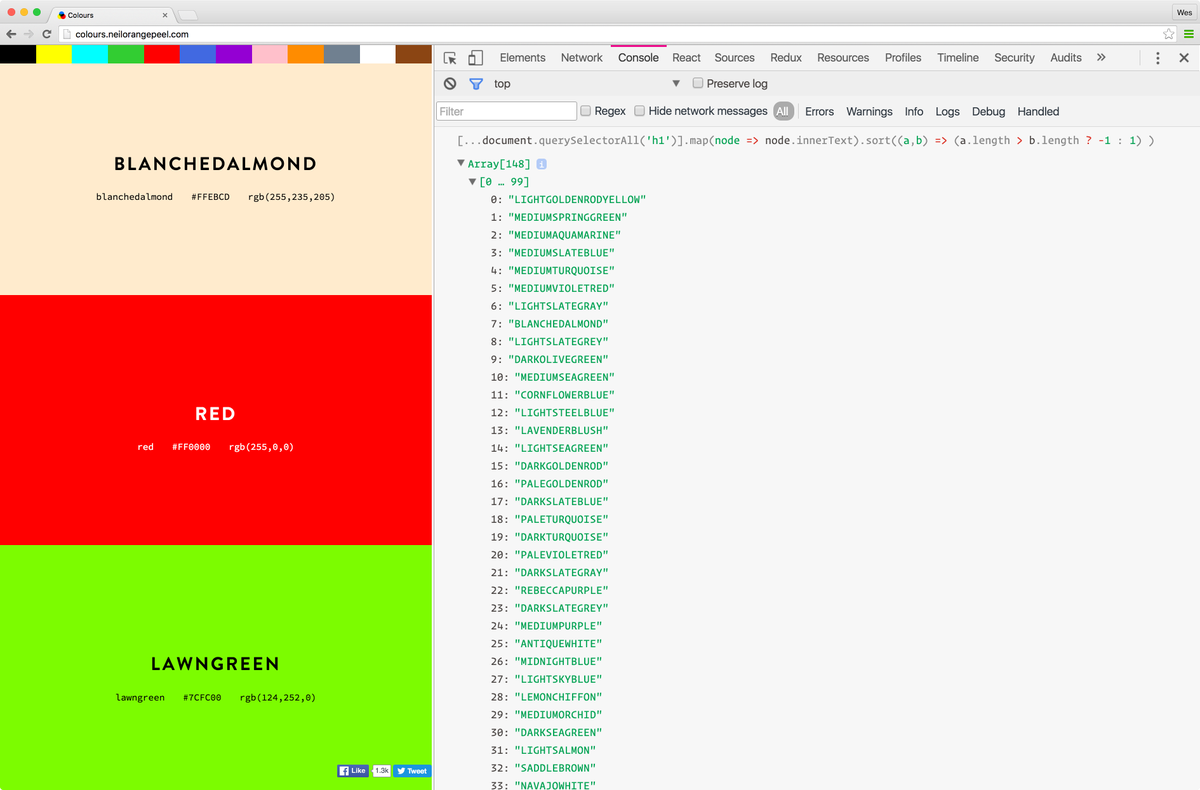Viewport: 1200px width, 790px height.
Task: Pick the yellow swatch in top strip
Action: [54, 54]
